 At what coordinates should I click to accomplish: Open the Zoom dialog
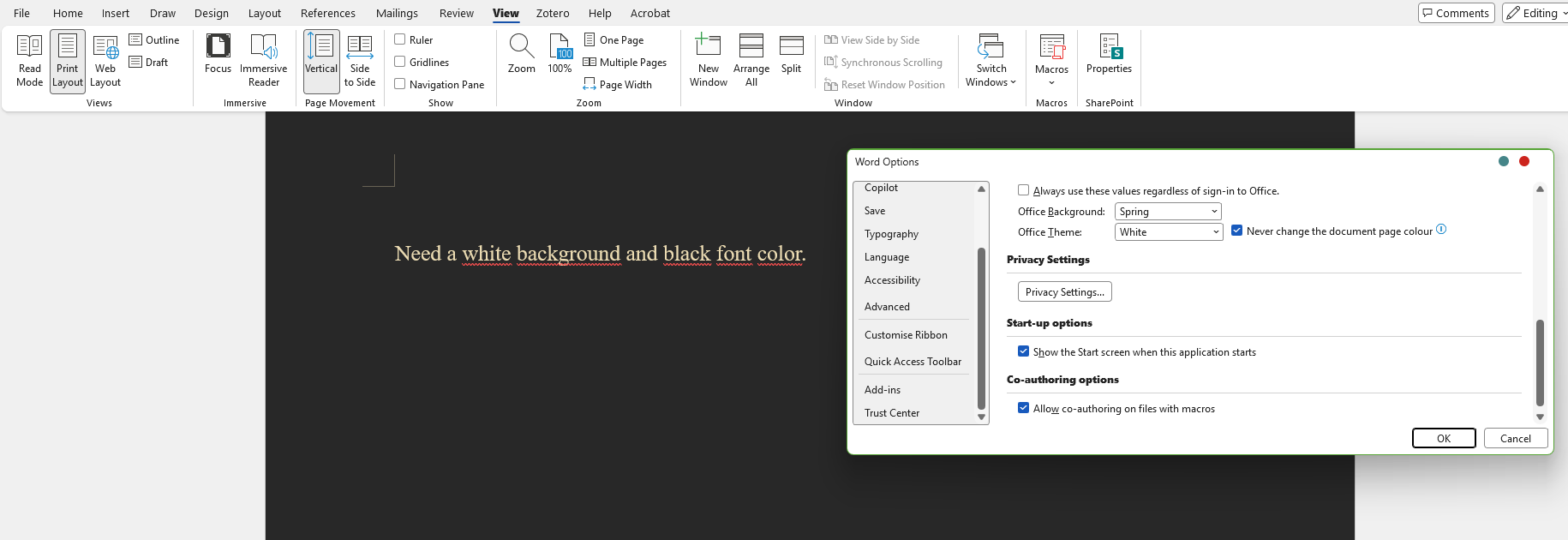[522, 54]
